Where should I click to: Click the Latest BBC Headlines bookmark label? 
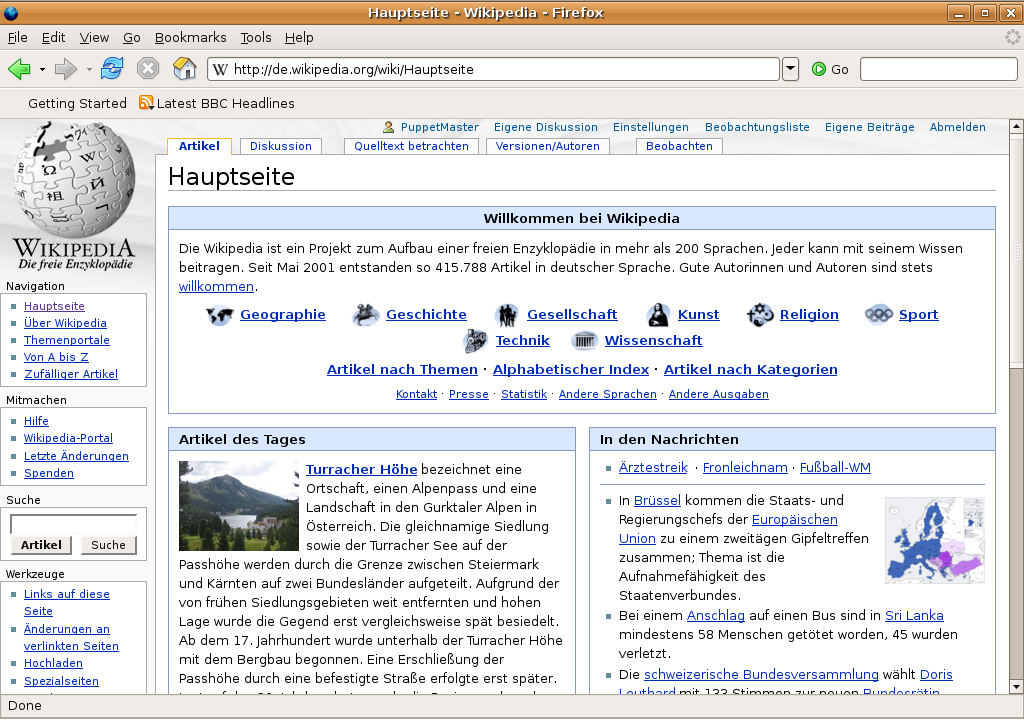click(225, 103)
